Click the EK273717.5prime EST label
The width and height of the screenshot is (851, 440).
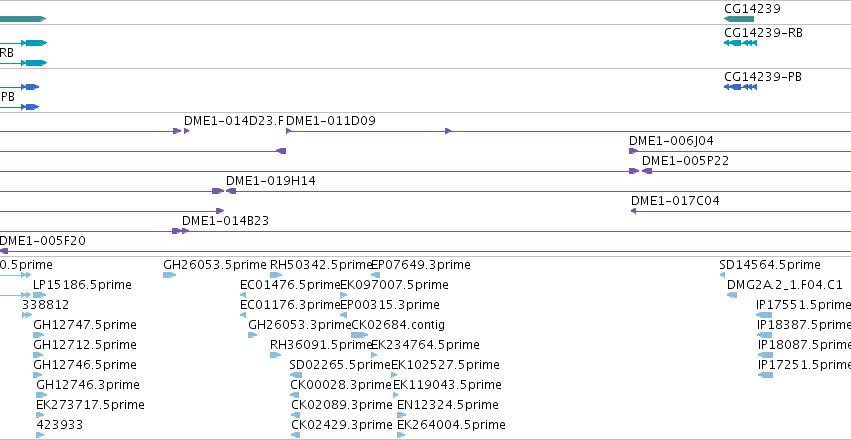point(91,405)
